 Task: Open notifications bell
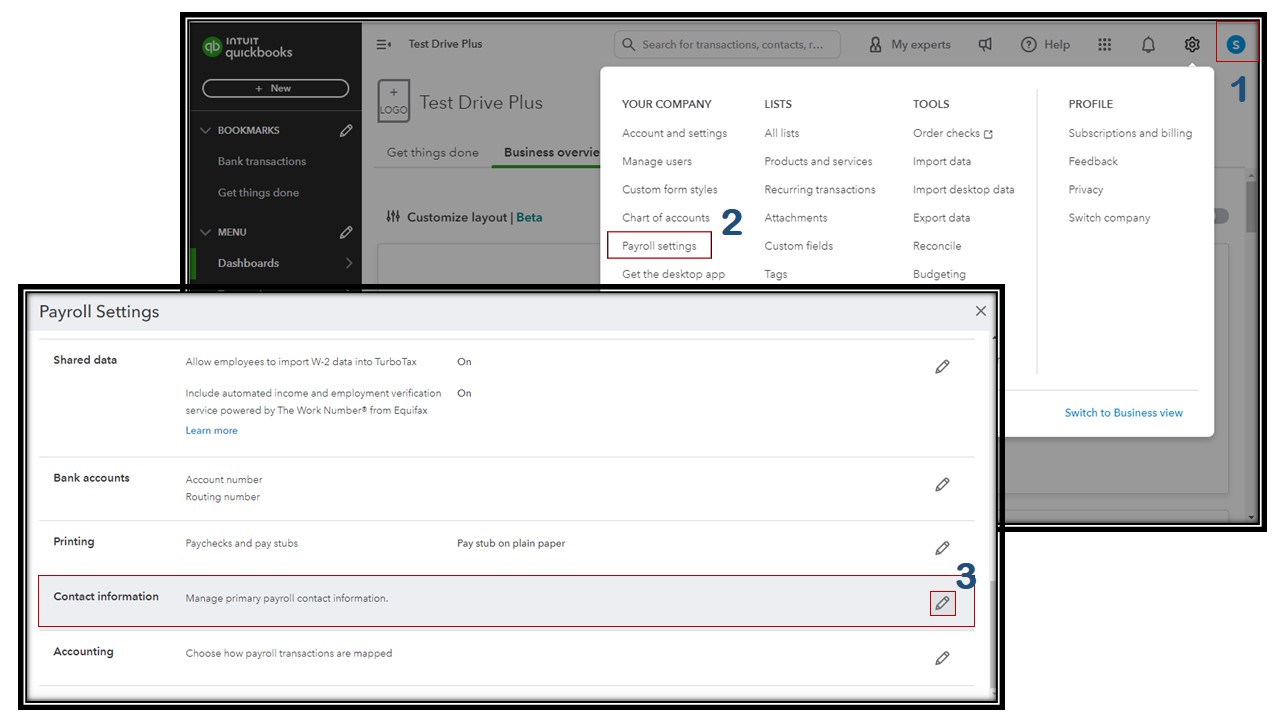[x=1148, y=44]
